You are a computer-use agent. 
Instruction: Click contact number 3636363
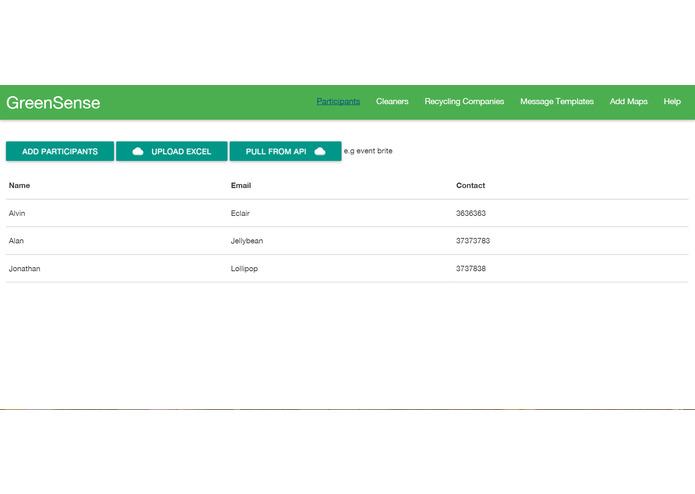(x=471, y=213)
